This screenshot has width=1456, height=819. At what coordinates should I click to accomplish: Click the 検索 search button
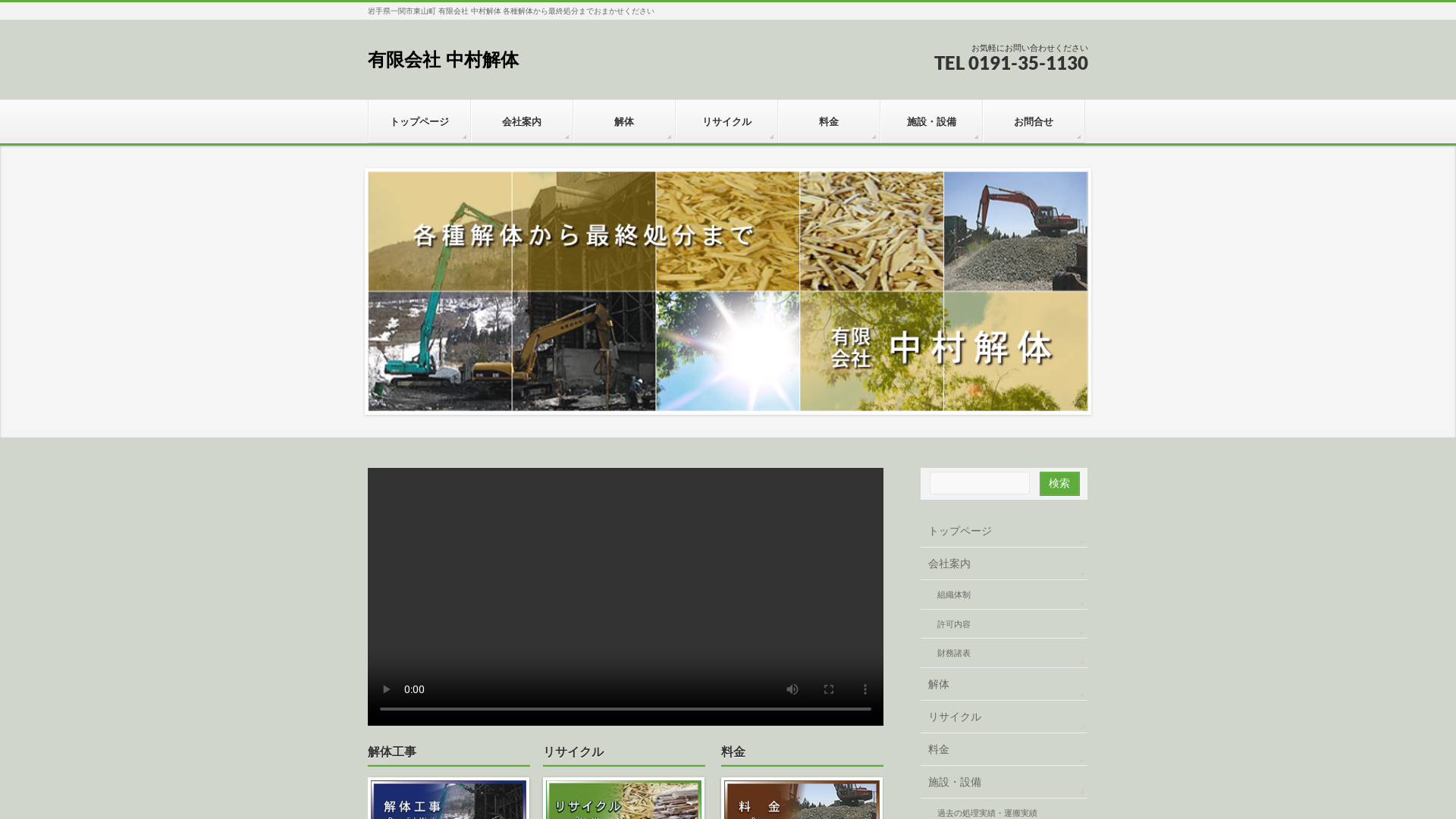[1059, 483]
